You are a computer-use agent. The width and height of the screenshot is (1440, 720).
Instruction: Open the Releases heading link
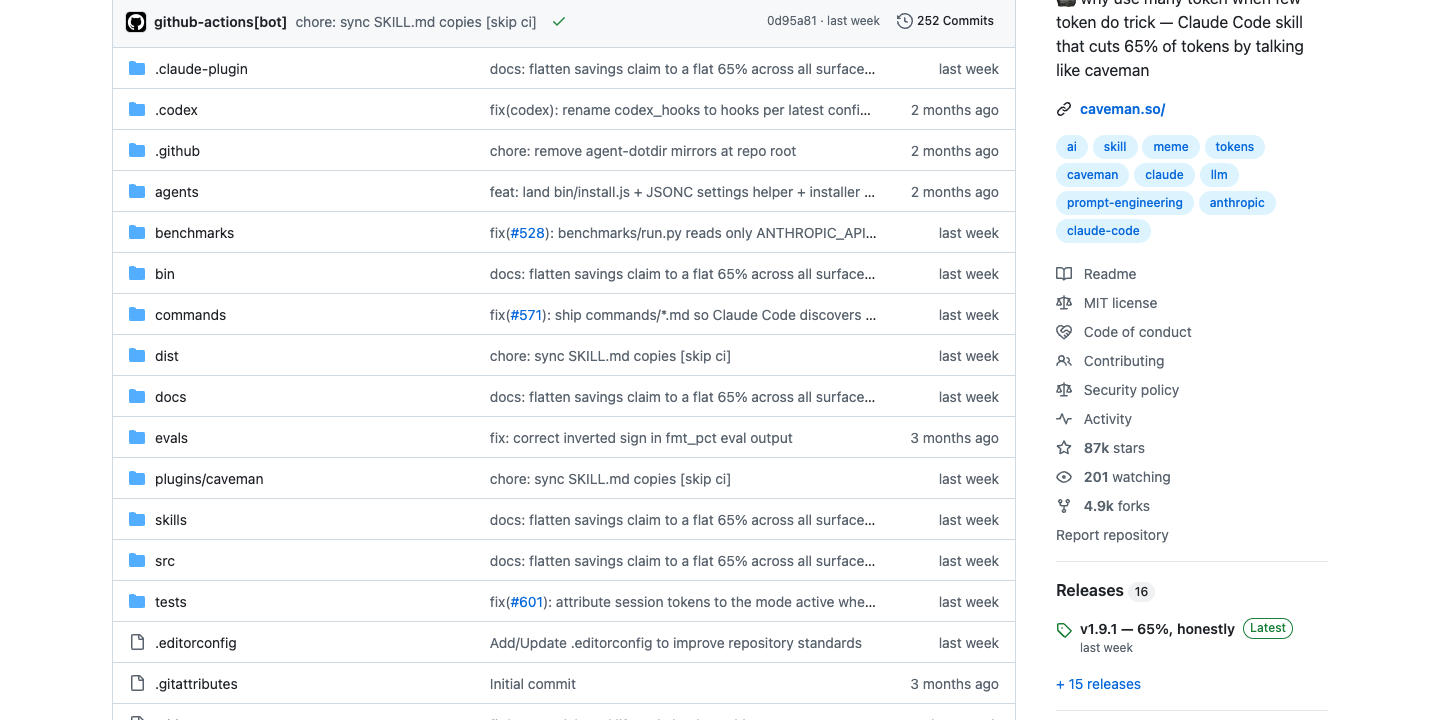pyautogui.click(x=1089, y=591)
